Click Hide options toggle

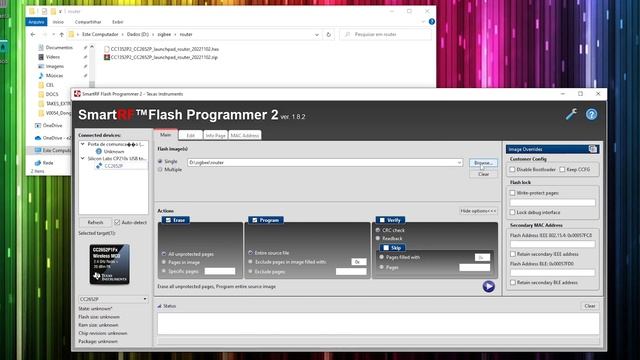(478, 211)
